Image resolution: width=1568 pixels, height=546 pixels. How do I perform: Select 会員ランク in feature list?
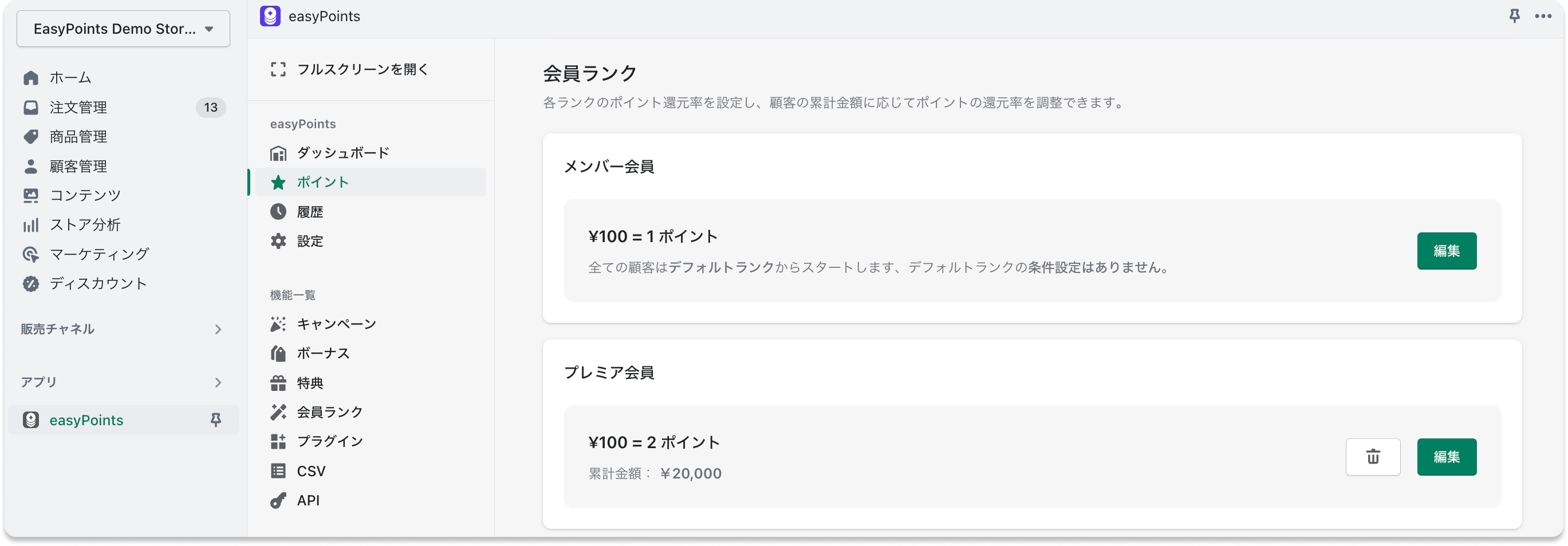point(329,412)
